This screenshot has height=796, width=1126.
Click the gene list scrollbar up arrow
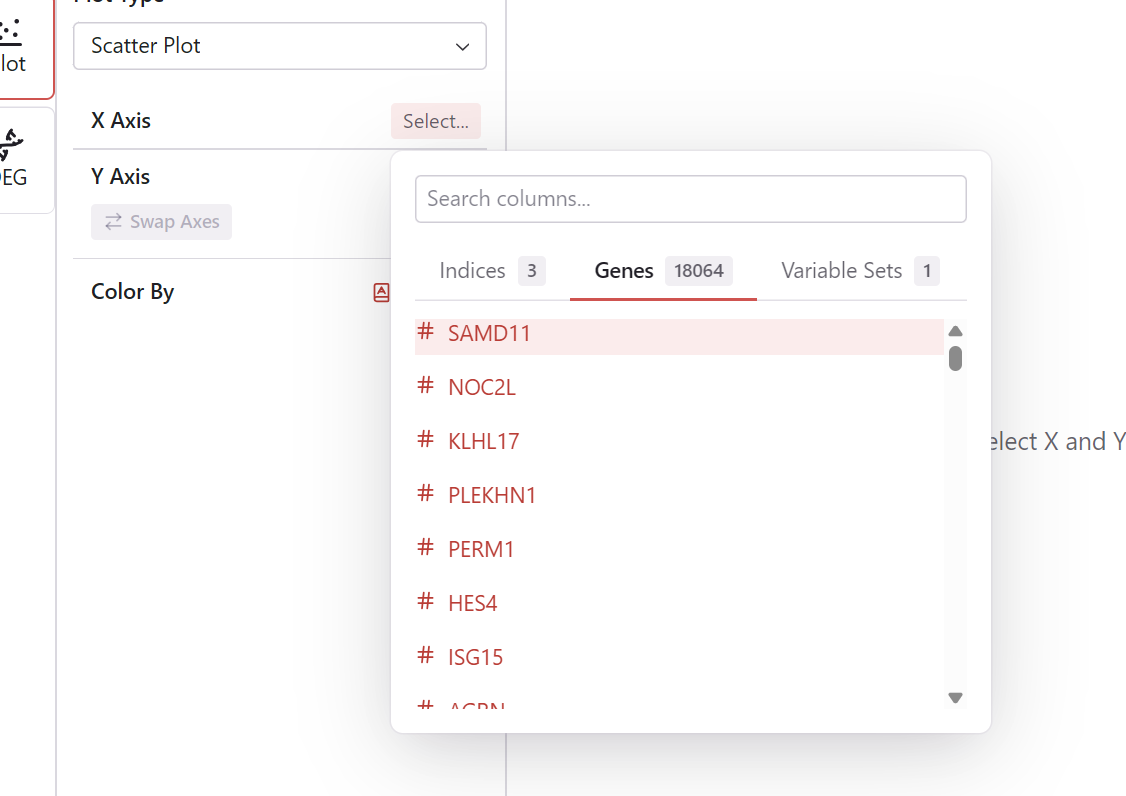[x=955, y=331]
